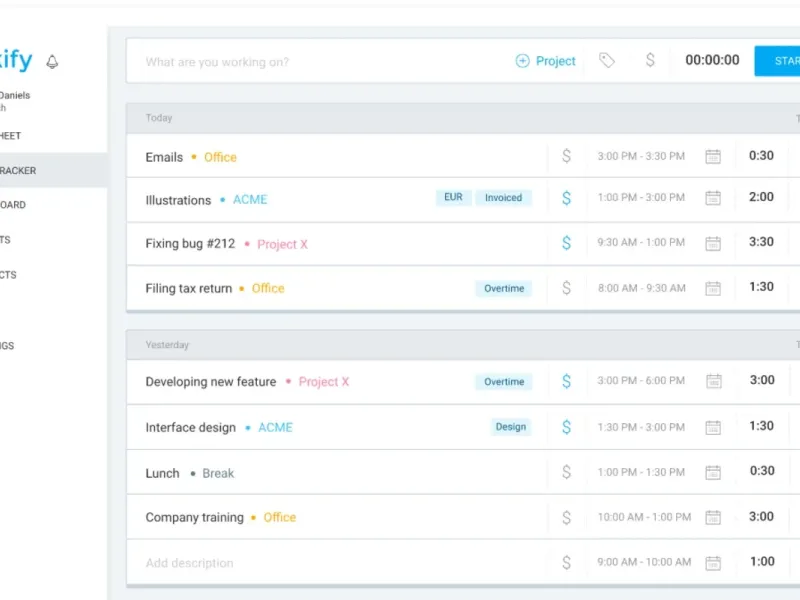The width and height of the screenshot is (800, 600).
Task: Click the Overtime tag on Filing tax return
Action: pos(504,288)
